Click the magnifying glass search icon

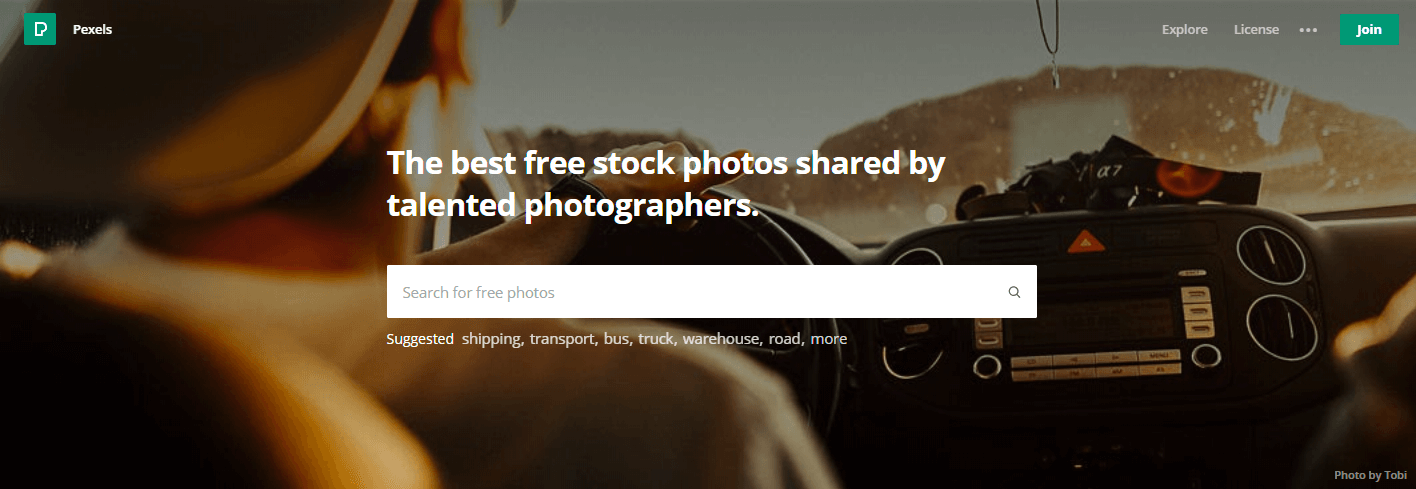pyautogui.click(x=1014, y=292)
